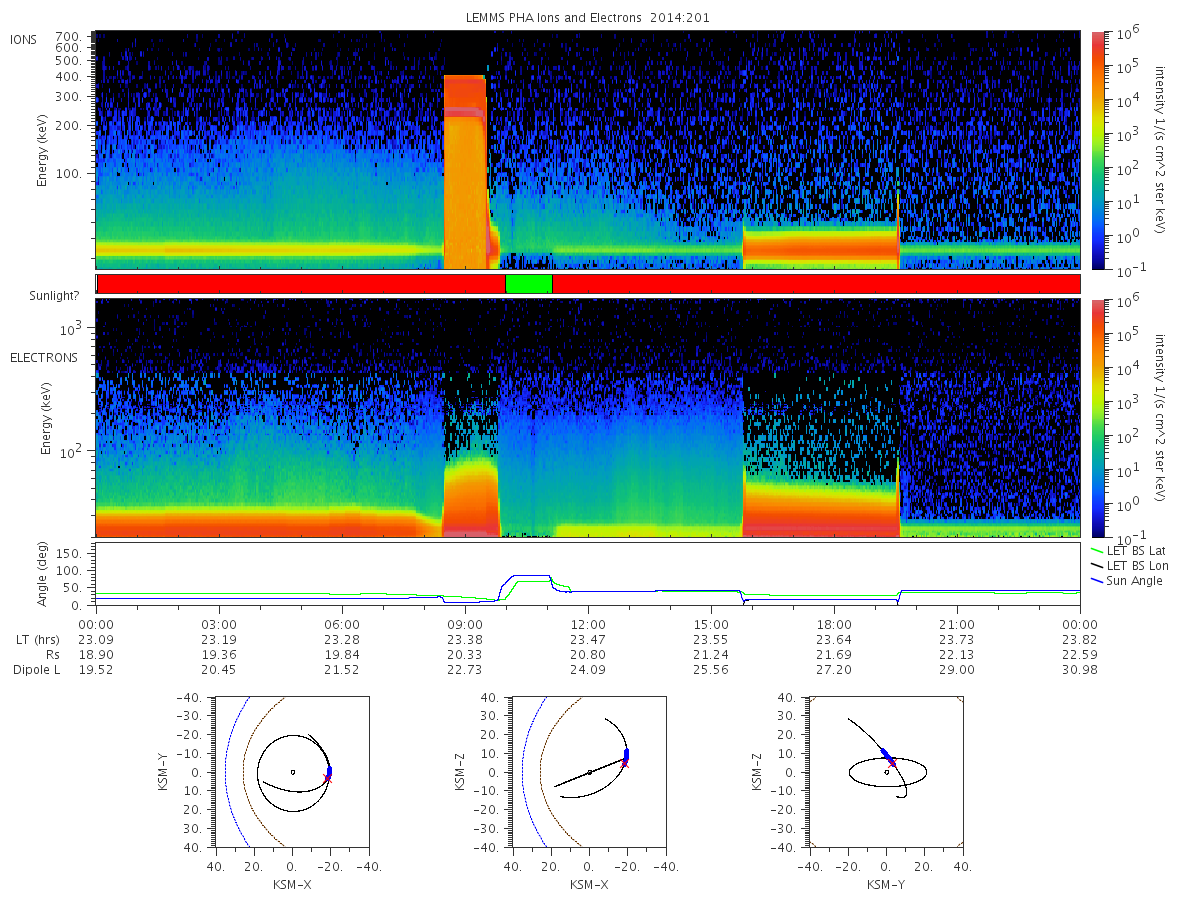Click the Rs value 18.90
The width and height of the screenshot is (1200, 900).
coord(96,655)
